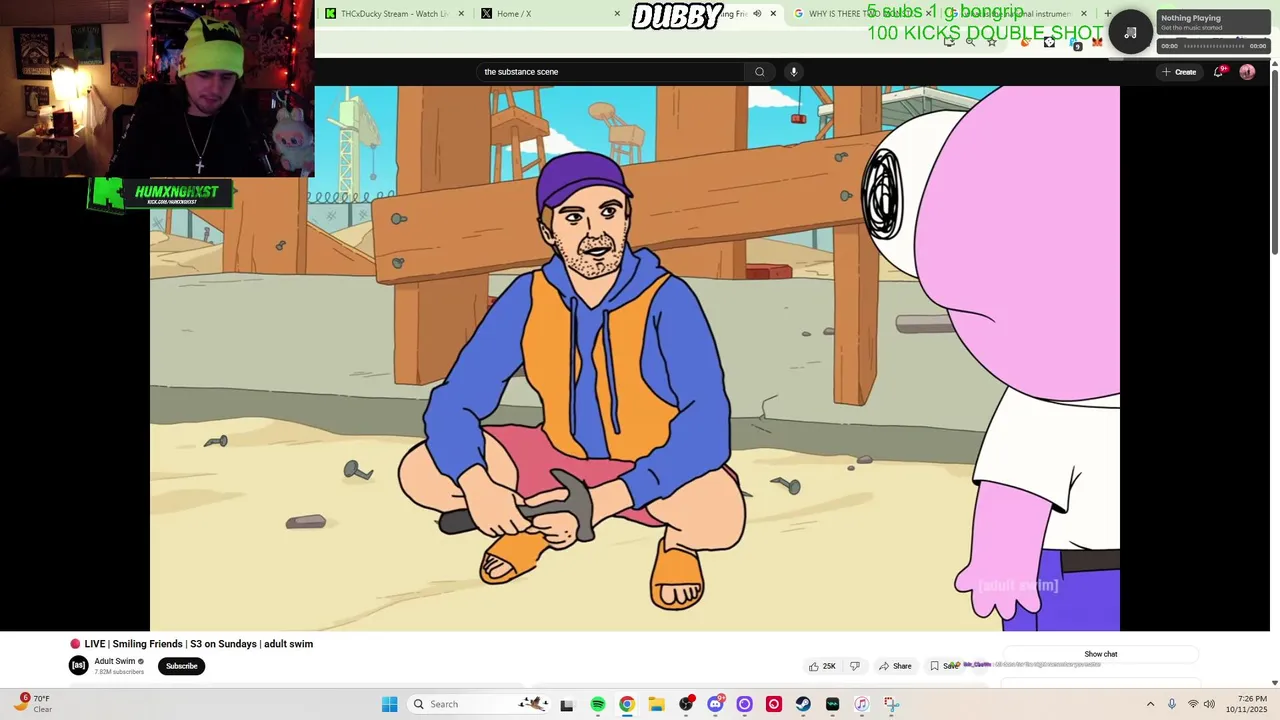
Task: Switch to THCxDucky Stream browser tab
Action: pyautogui.click(x=395, y=14)
